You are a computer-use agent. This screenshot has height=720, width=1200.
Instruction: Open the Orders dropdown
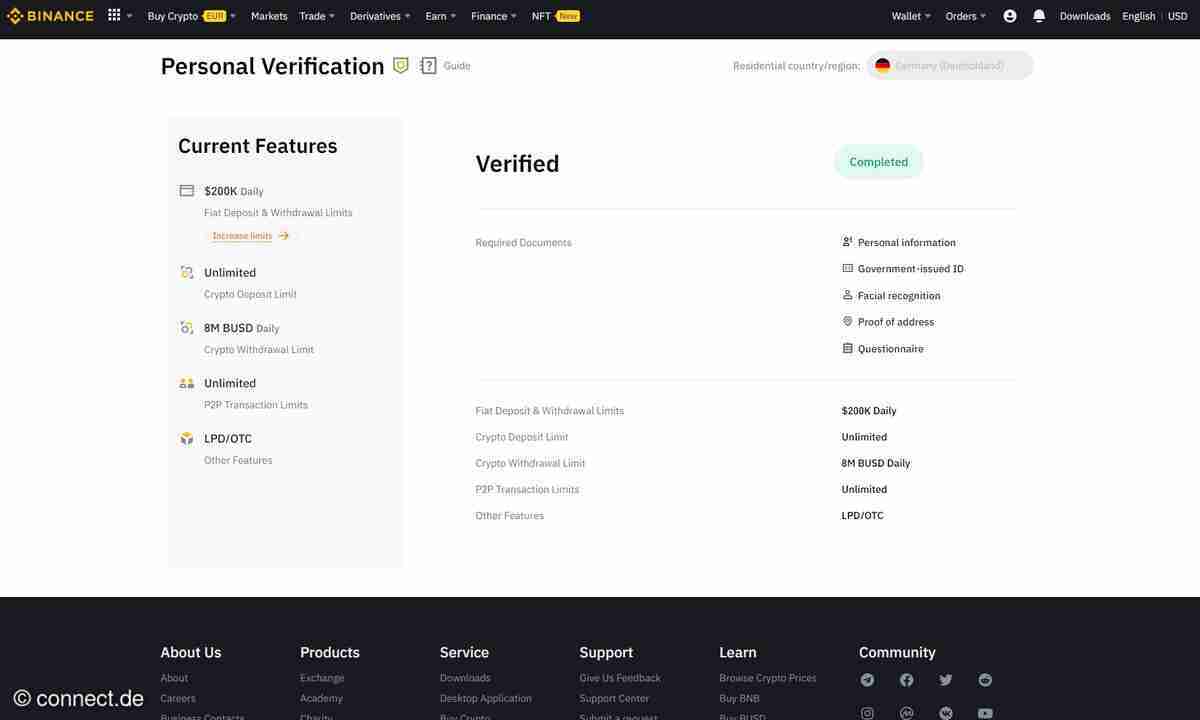point(965,16)
